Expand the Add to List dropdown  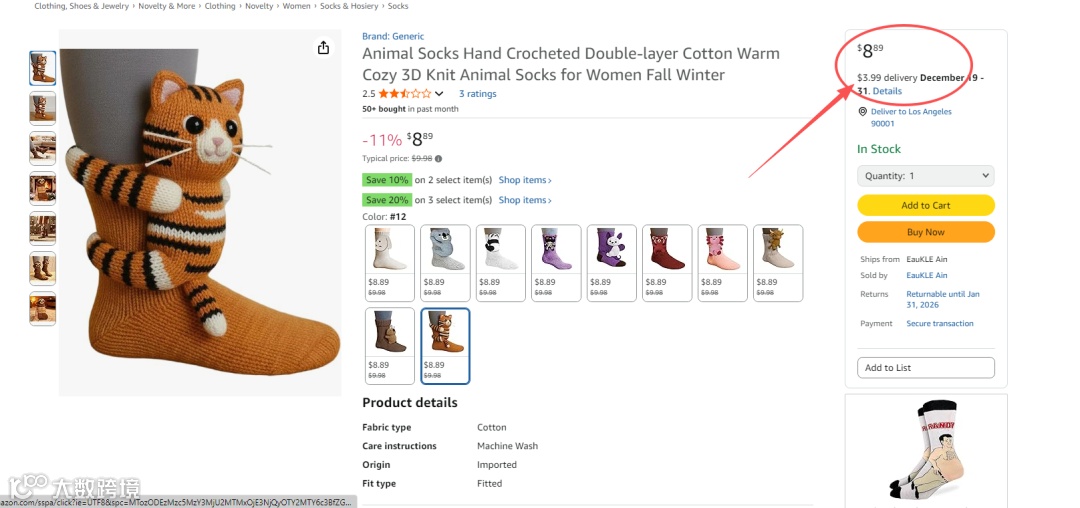[925, 368]
